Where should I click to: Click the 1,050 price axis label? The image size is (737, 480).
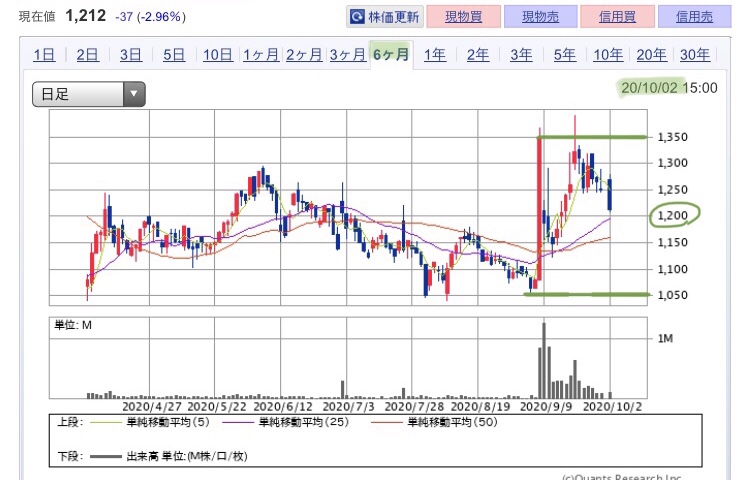[672, 295]
